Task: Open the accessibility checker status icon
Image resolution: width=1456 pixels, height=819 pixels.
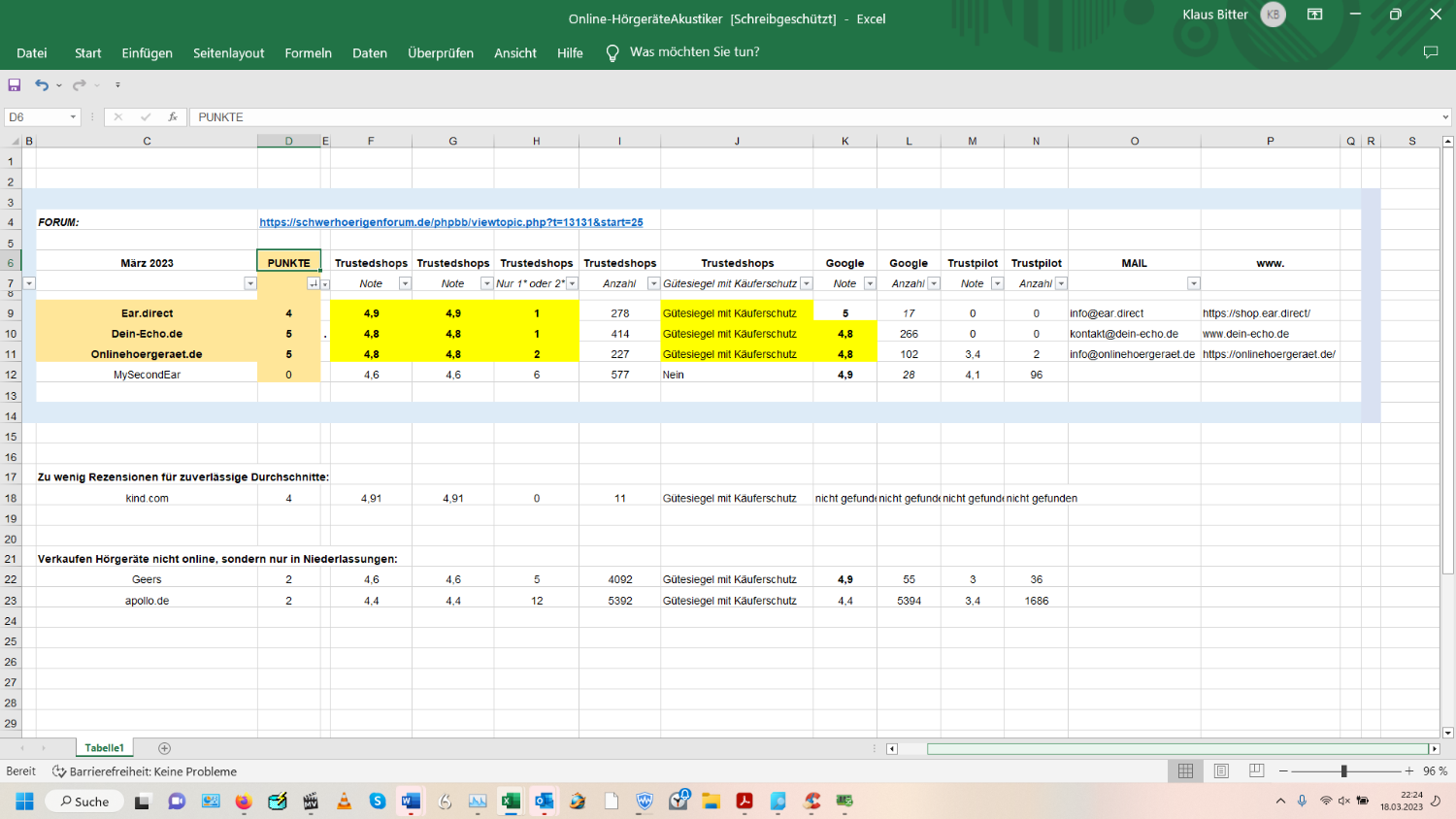Action: pyautogui.click(x=59, y=771)
